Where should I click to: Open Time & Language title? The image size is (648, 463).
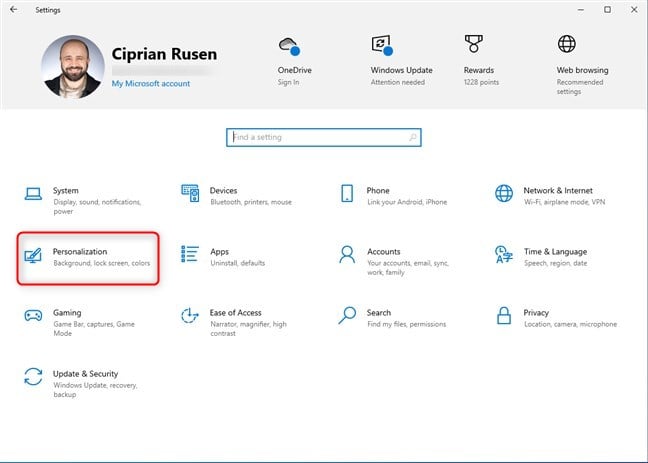pos(555,252)
